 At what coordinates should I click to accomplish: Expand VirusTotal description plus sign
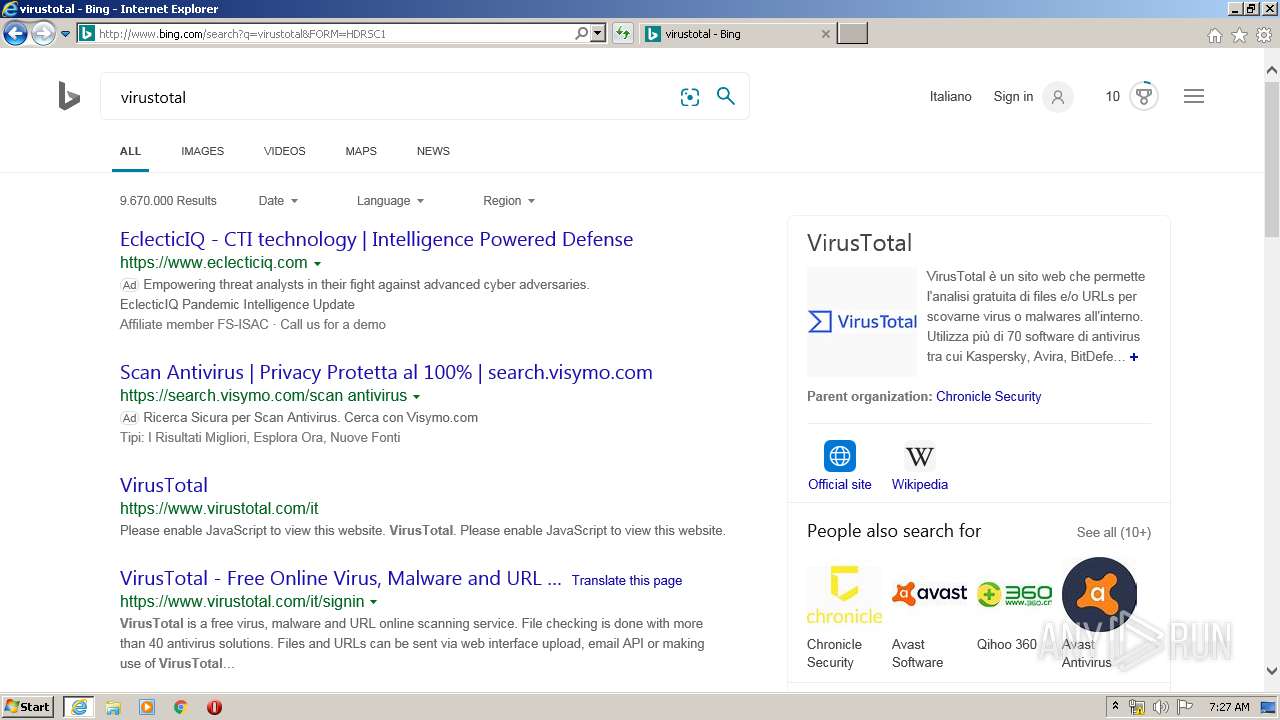click(1133, 357)
